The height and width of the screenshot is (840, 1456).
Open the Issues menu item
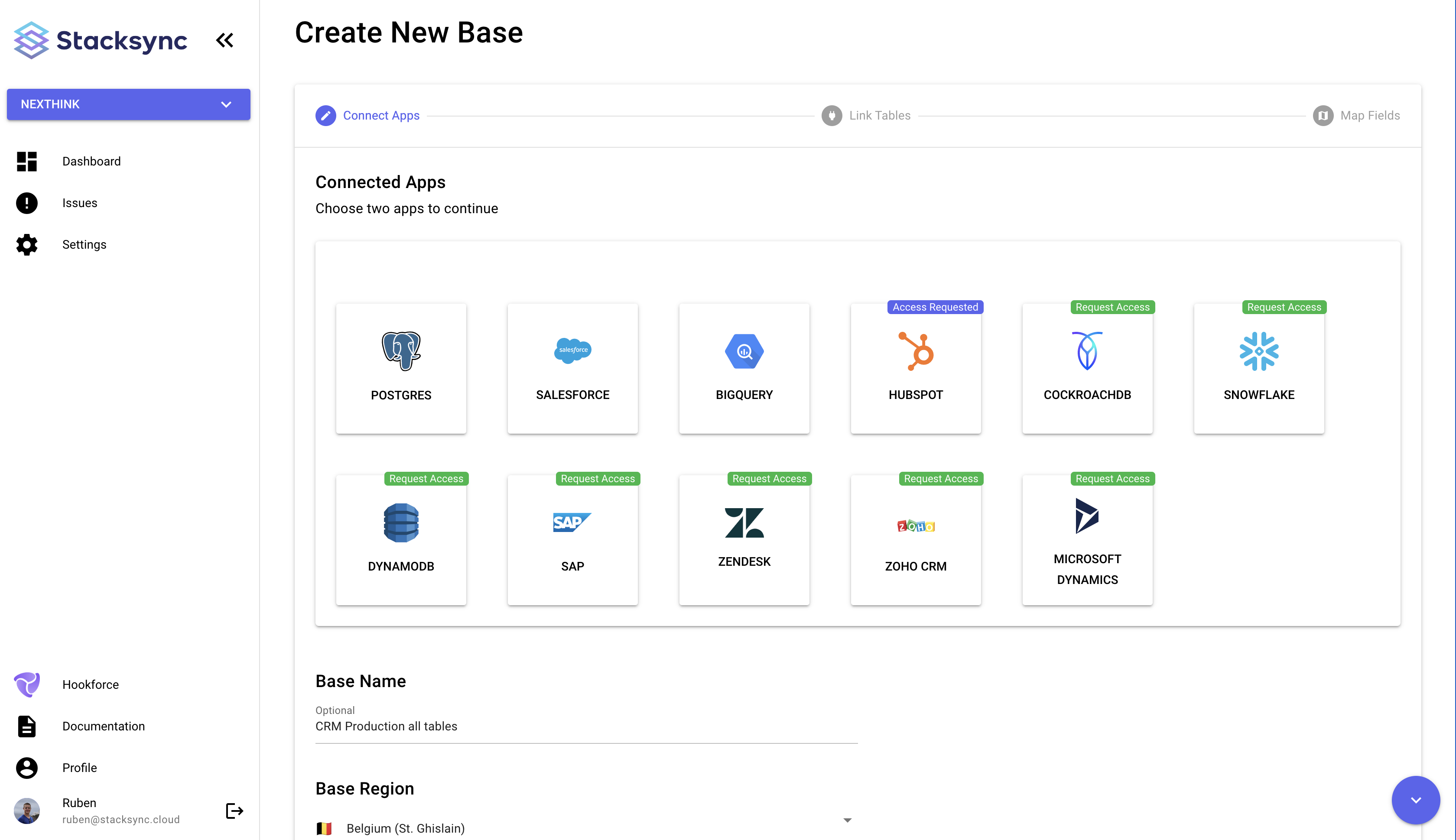80,203
